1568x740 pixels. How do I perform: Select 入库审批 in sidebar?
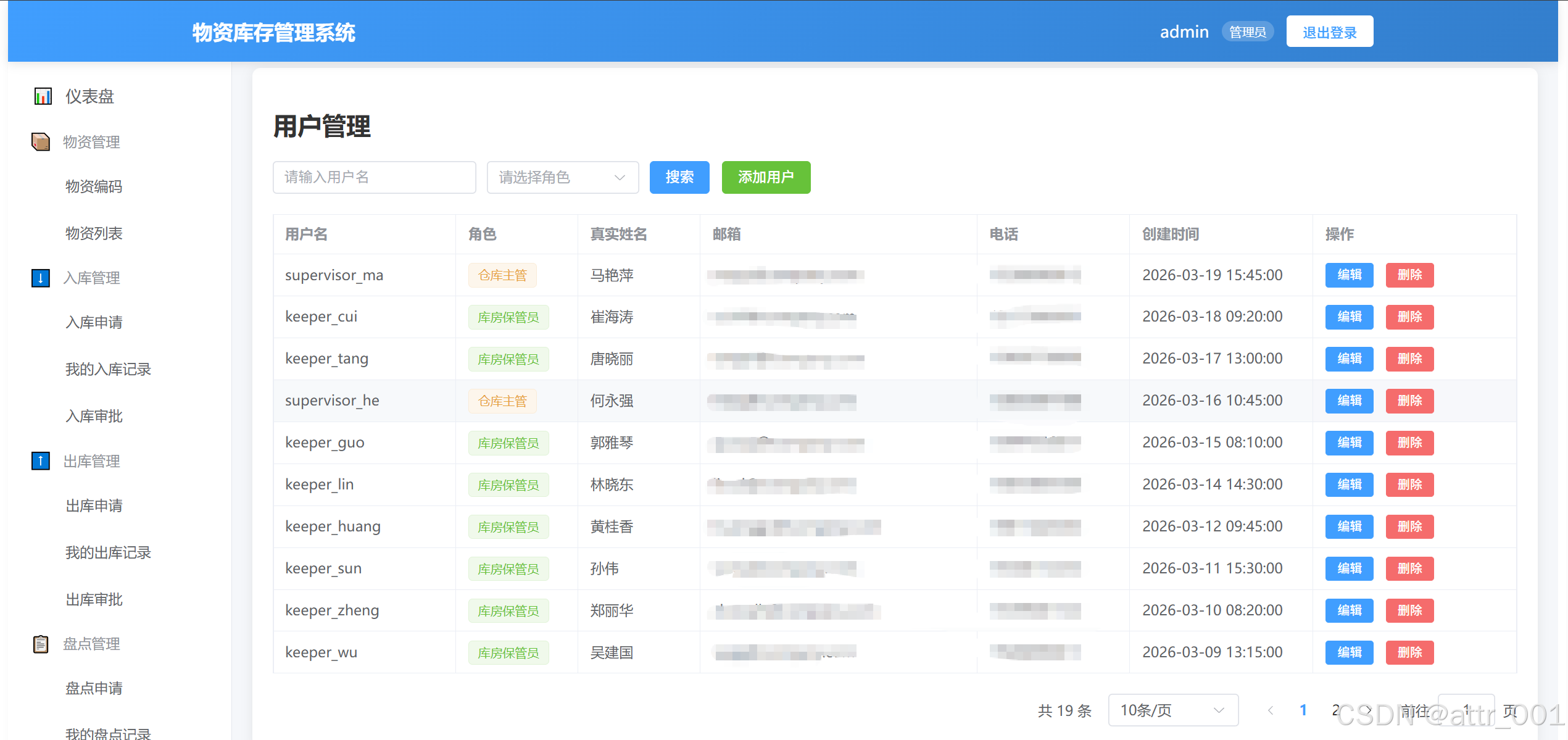[94, 416]
